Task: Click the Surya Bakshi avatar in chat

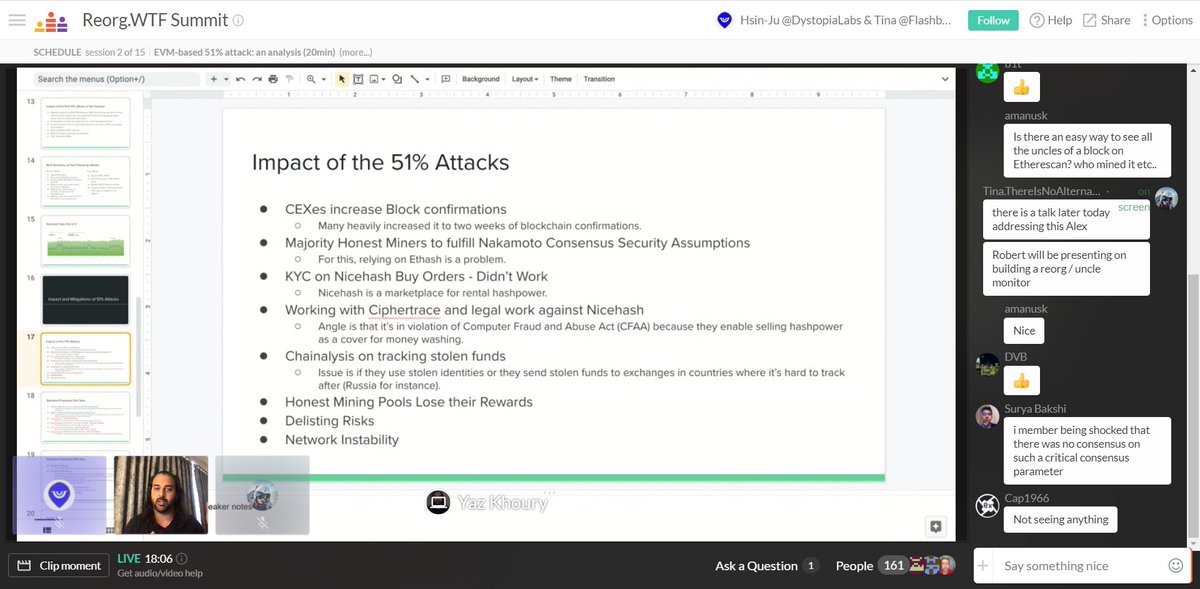Action: pos(987,416)
